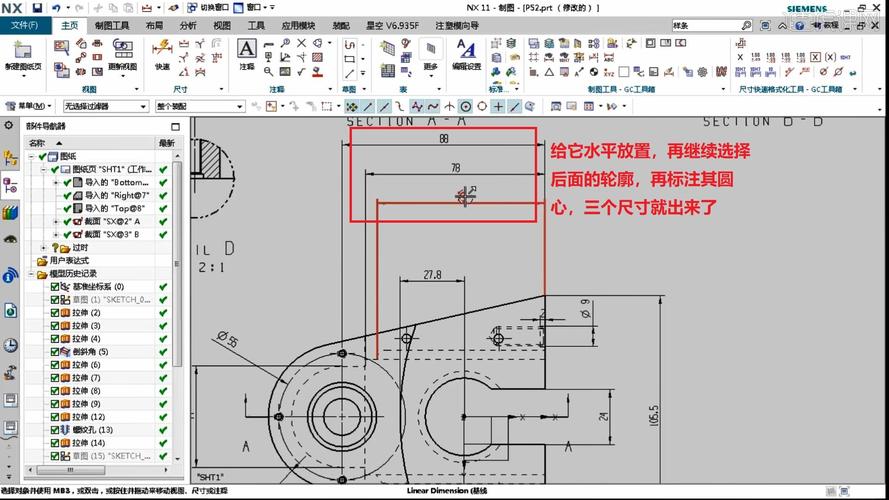Click the New Drawing Sheet icon
Screen dimensions: 889x500
point(23,50)
